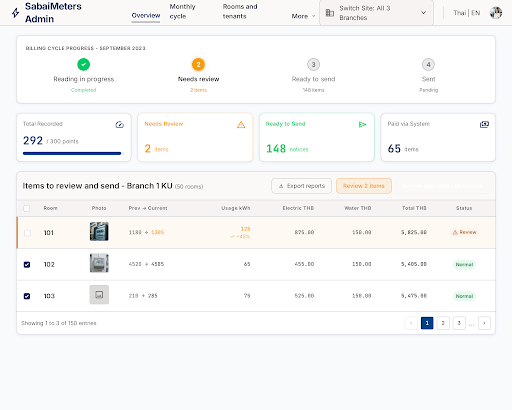512x410 pixels.
Task: Click the 125 kWh usage value for room 101
Action: pyautogui.click(x=245, y=229)
